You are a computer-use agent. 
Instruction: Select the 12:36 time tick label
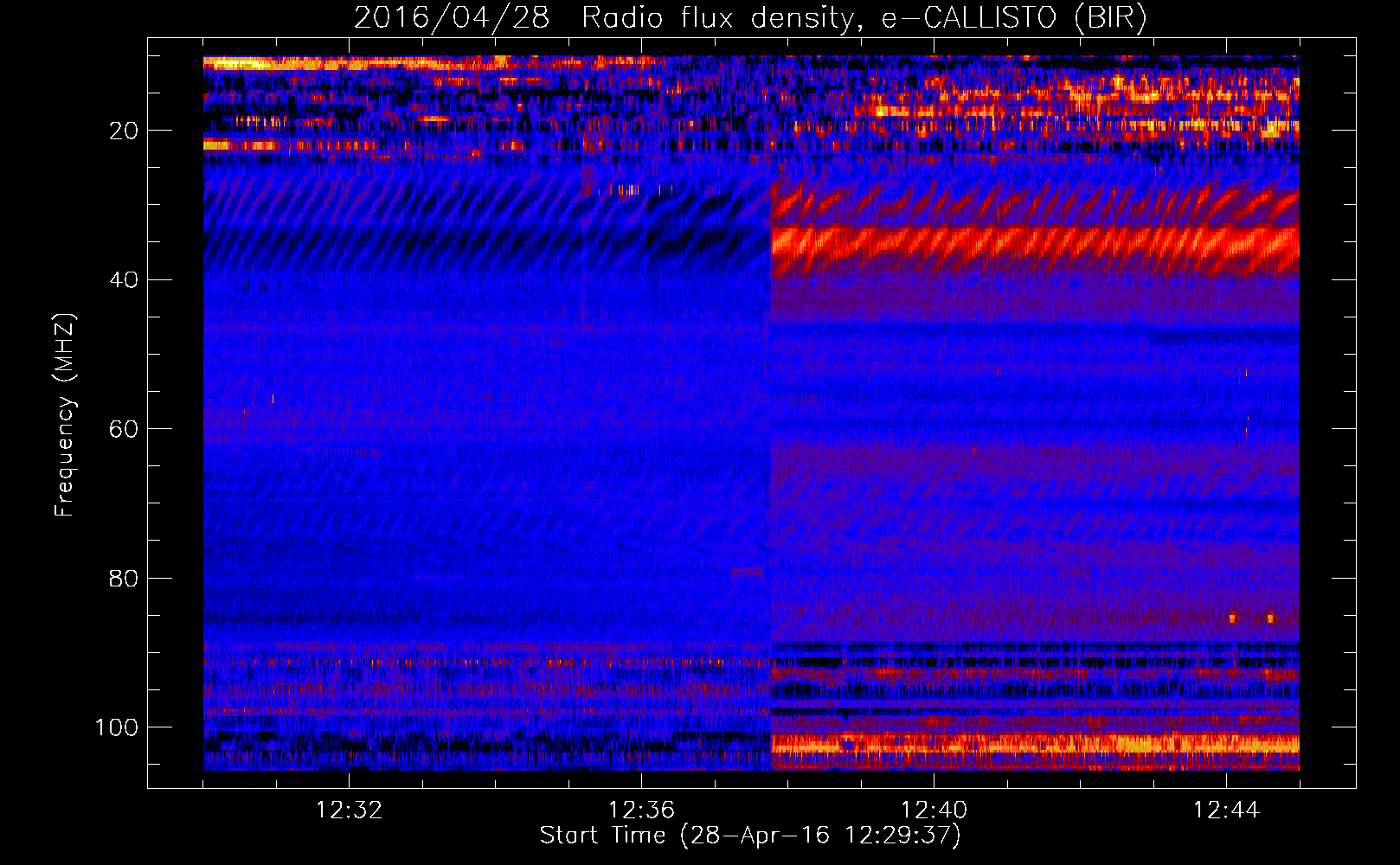(641, 811)
